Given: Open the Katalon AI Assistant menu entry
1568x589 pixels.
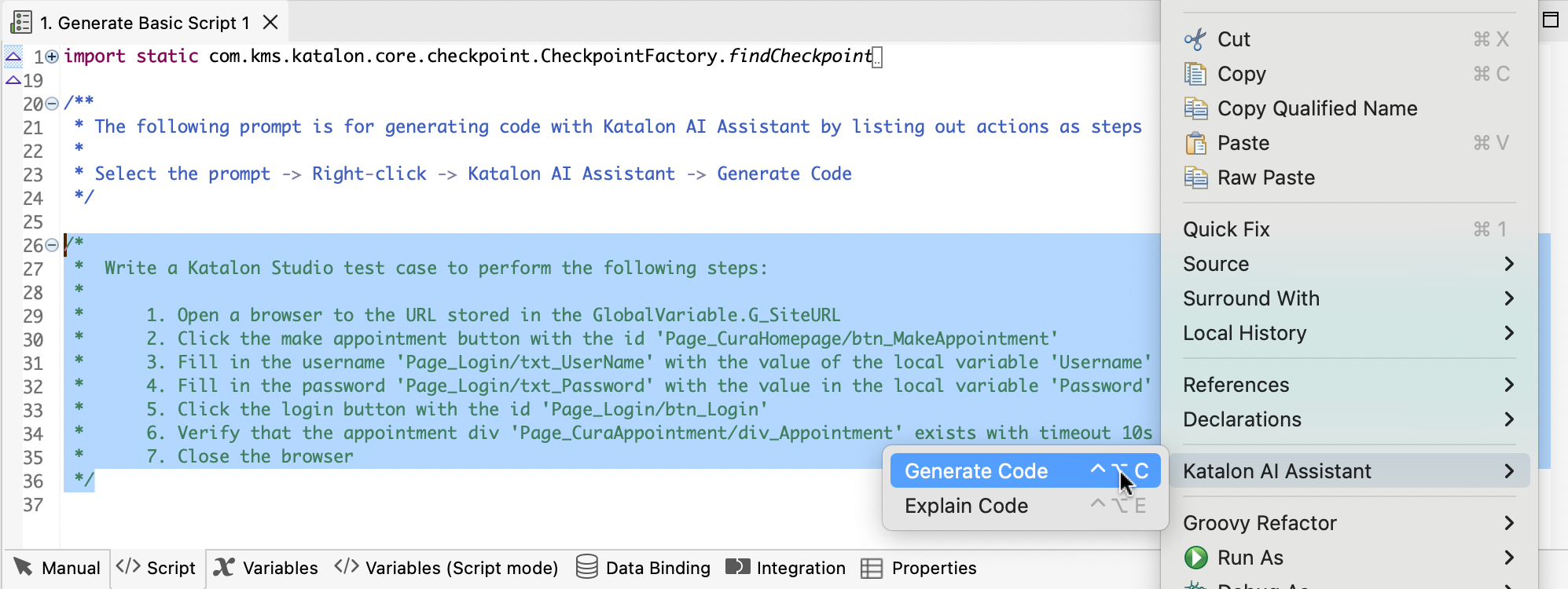Looking at the screenshot, I should point(1349,471).
